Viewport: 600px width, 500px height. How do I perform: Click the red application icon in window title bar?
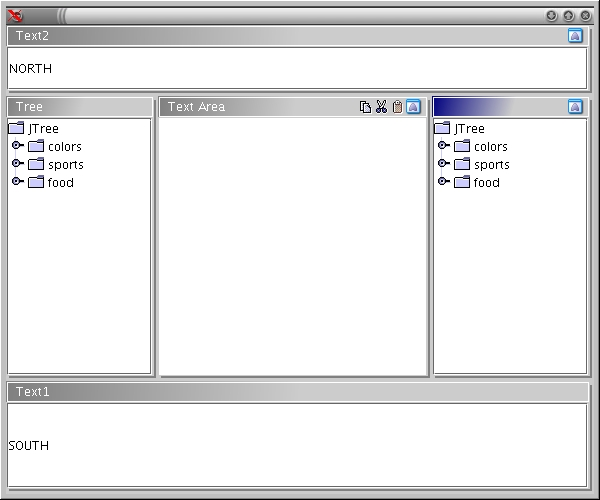[x=15, y=16]
